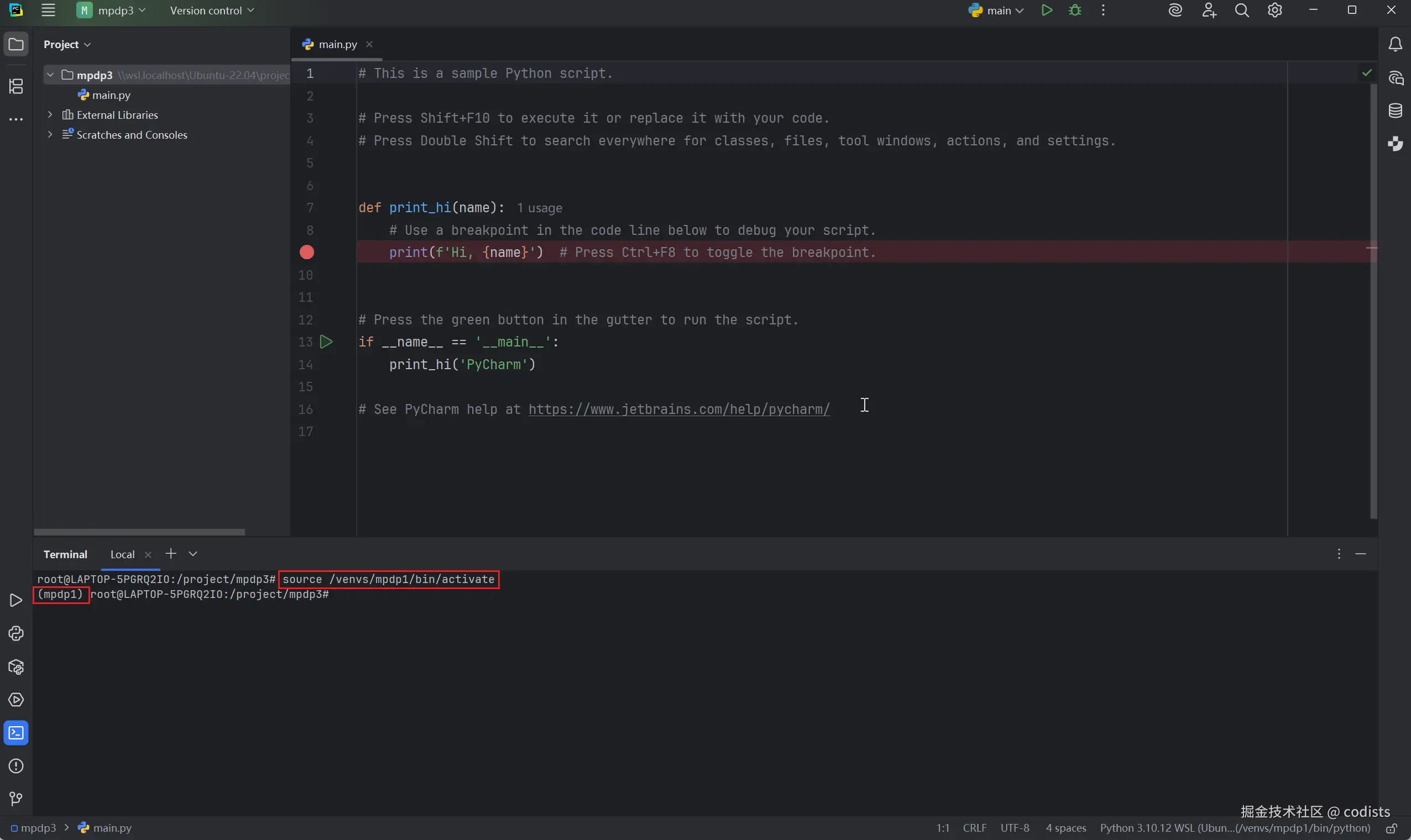
Task: Open the Problems tool window
Action: (x=16, y=766)
